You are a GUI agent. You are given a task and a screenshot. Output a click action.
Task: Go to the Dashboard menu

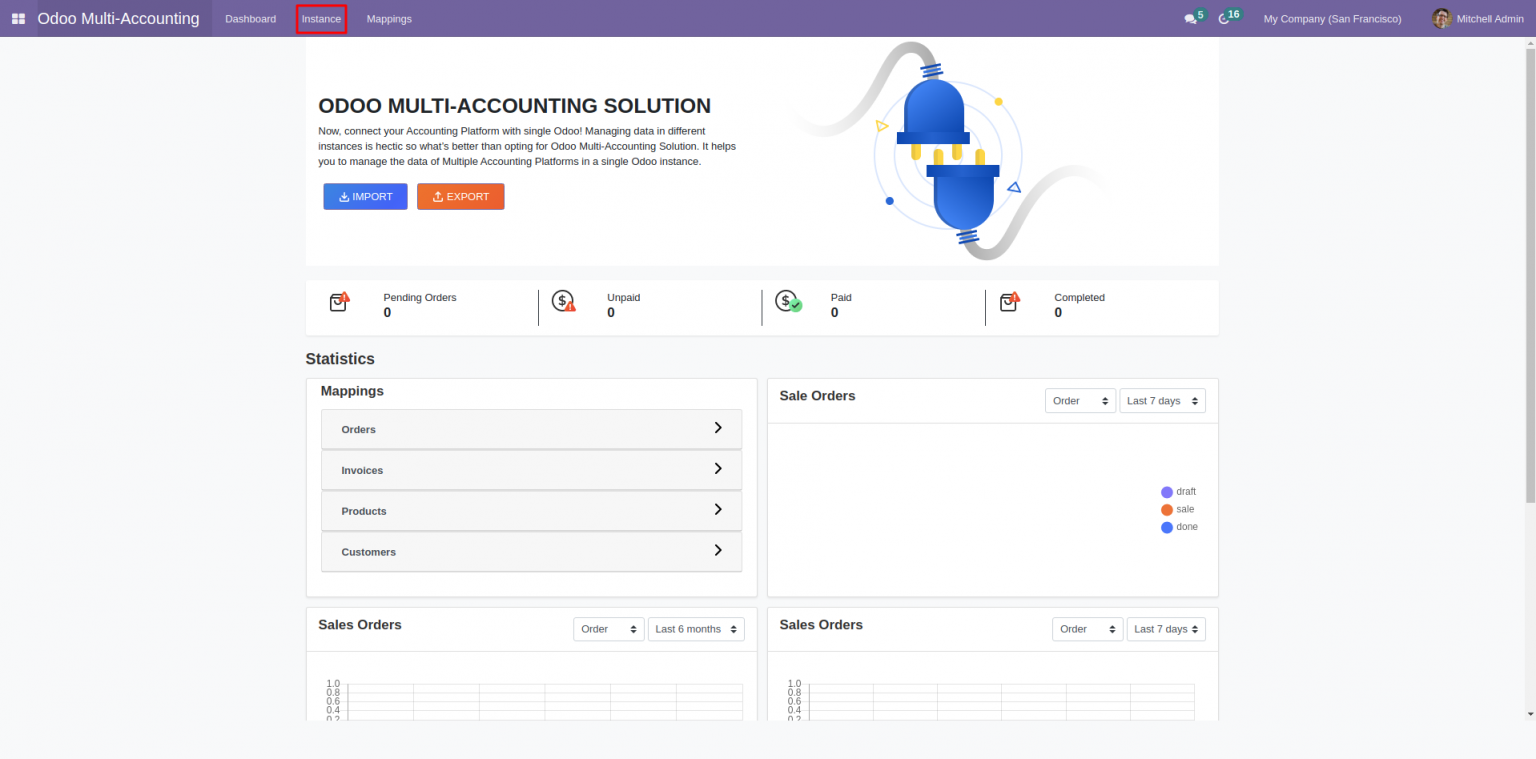pyautogui.click(x=251, y=19)
